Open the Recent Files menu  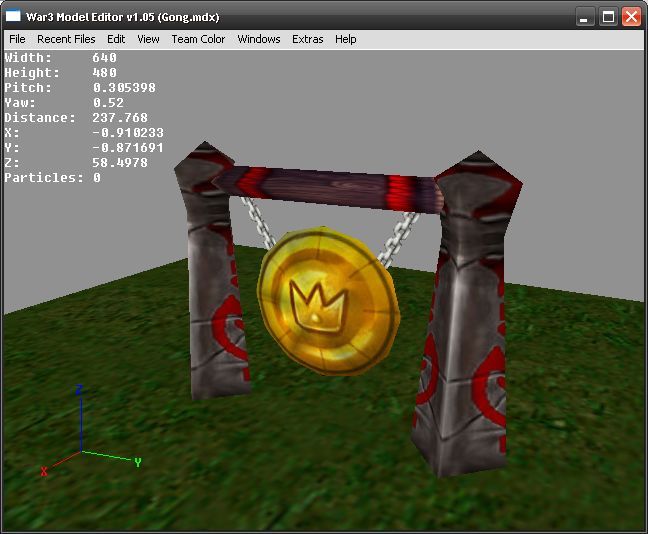pos(66,39)
